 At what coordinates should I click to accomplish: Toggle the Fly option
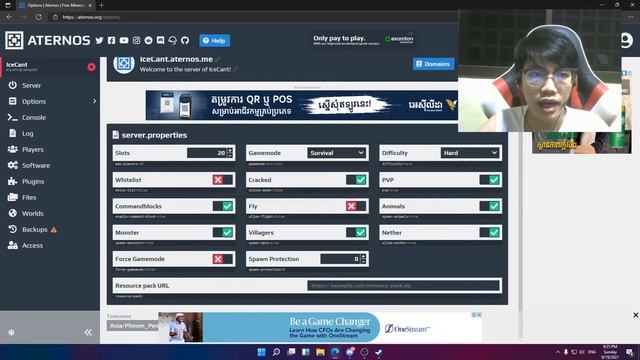[x=356, y=206]
